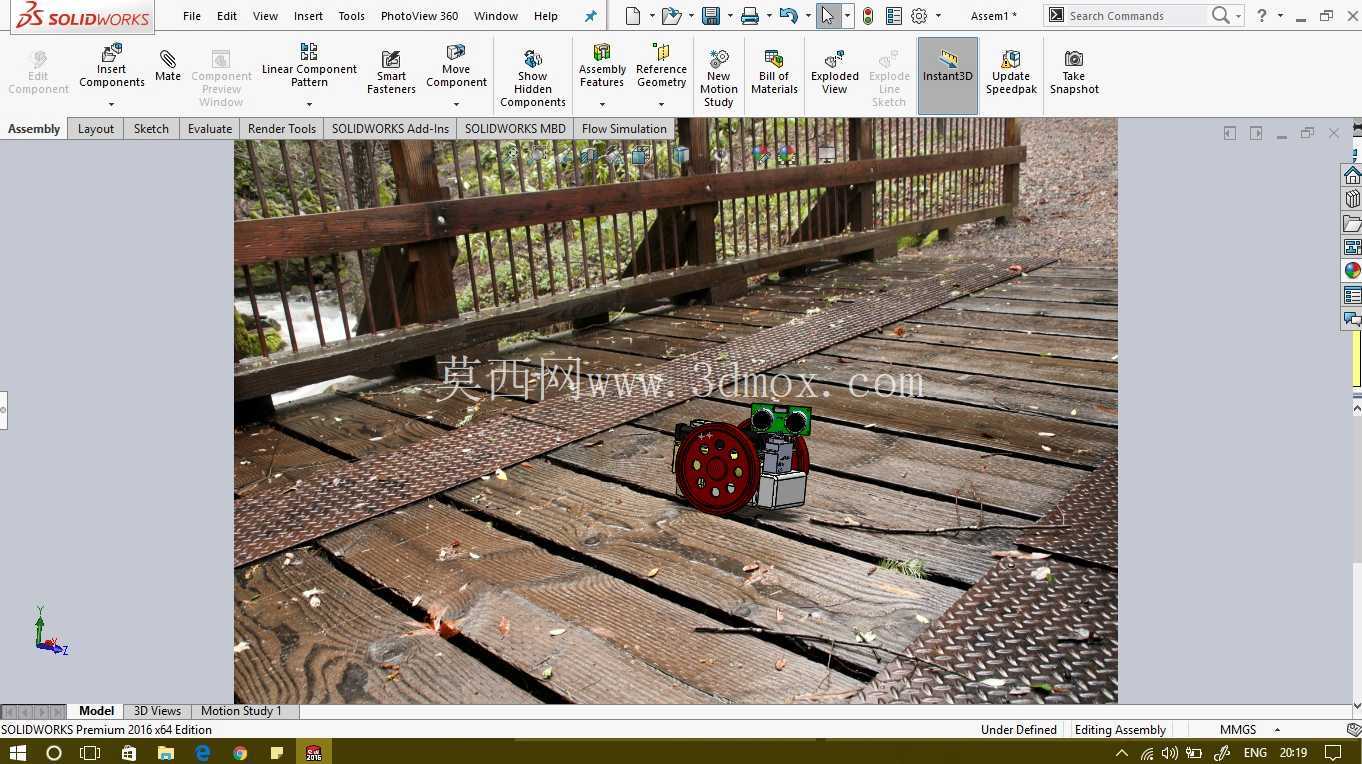
Task: Click Update Speedpak
Action: pyautogui.click(x=1011, y=72)
